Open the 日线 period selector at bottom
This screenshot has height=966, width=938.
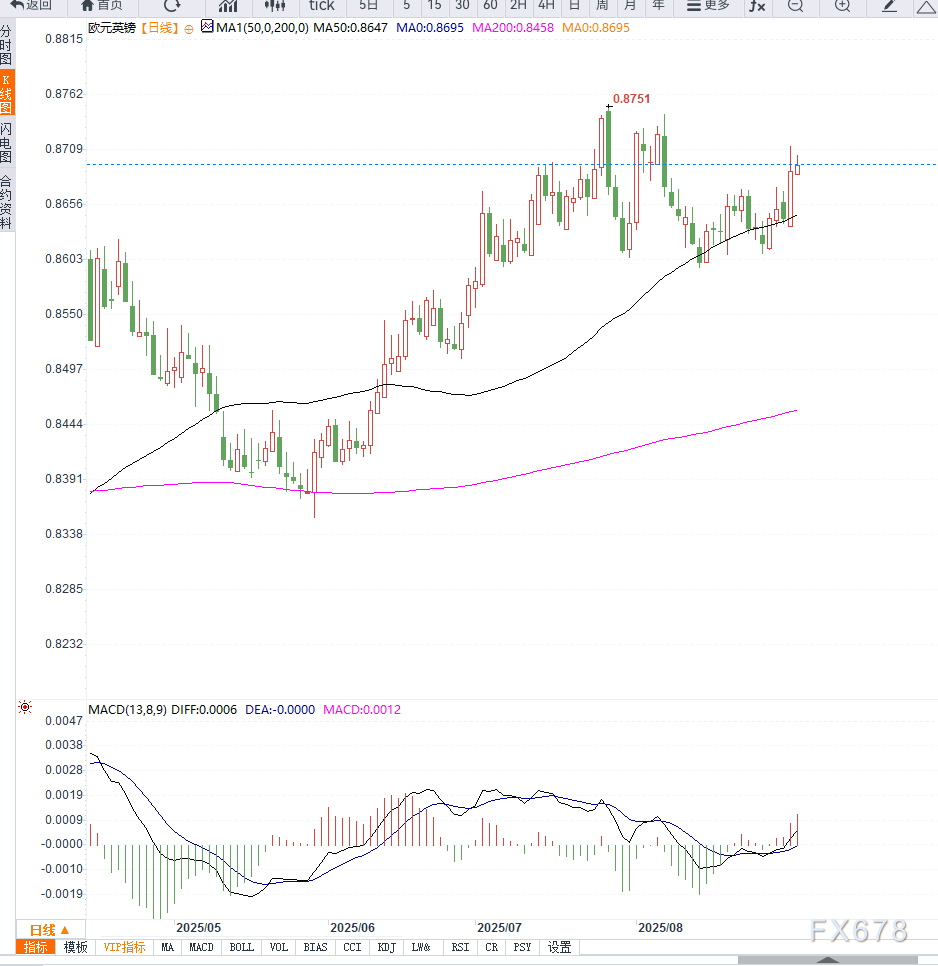click(49, 929)
